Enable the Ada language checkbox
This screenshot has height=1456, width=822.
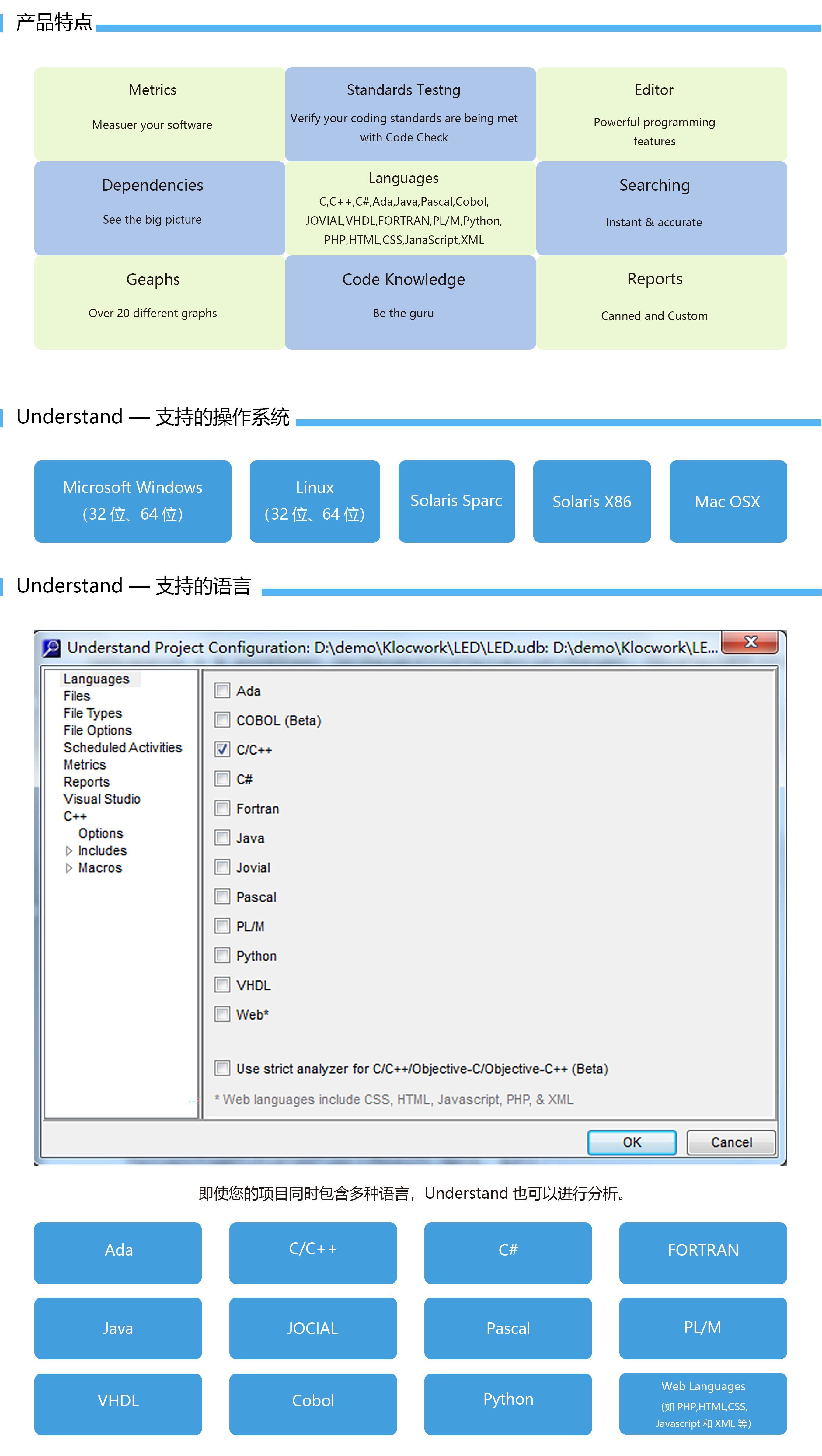[x=222, y=691]
